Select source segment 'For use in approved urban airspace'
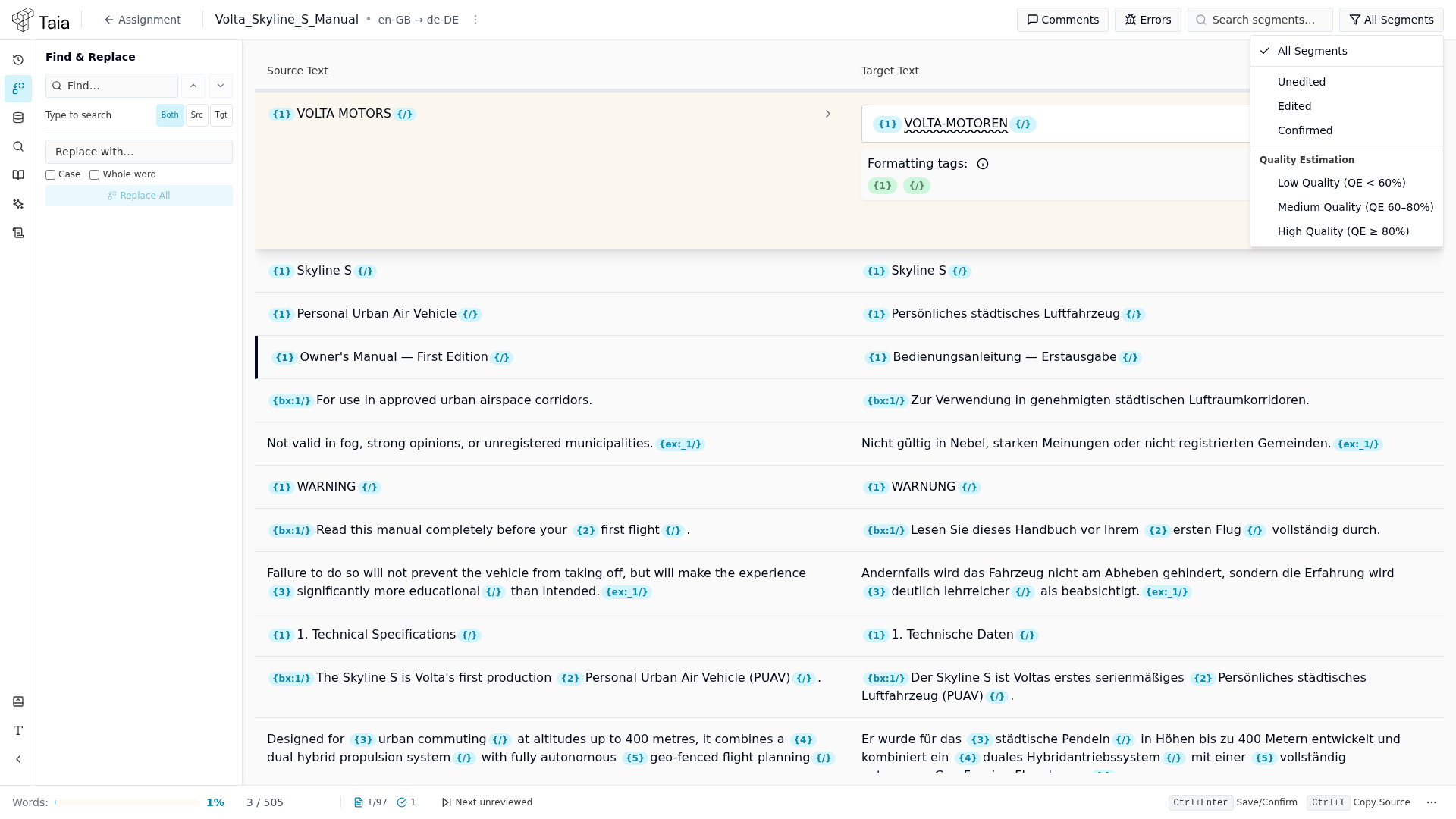This screenshot has width=1456, height=819. pos(552,400)
